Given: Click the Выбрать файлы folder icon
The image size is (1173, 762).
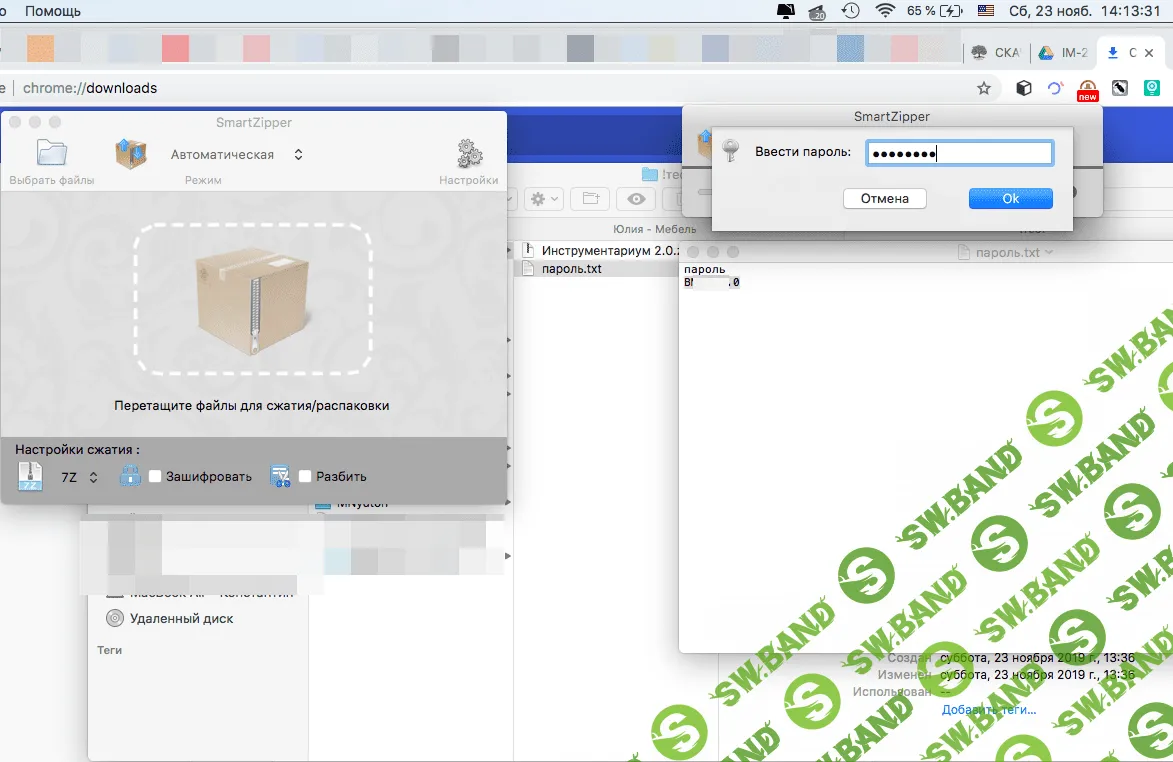Looking at the screenshot, I should tap(51, 153).
